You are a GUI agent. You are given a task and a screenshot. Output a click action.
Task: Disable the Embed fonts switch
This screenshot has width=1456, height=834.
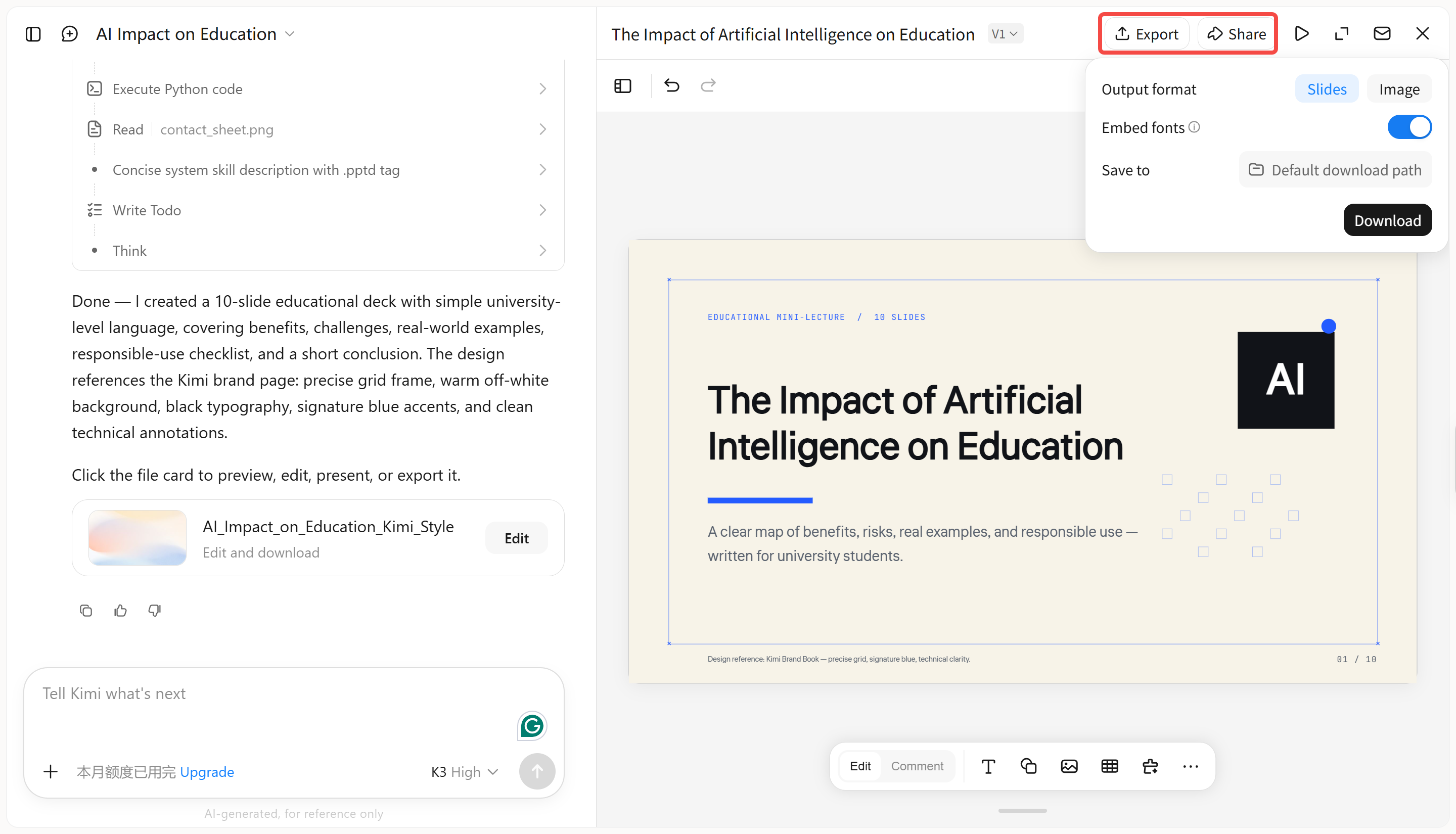[1409, 127]
